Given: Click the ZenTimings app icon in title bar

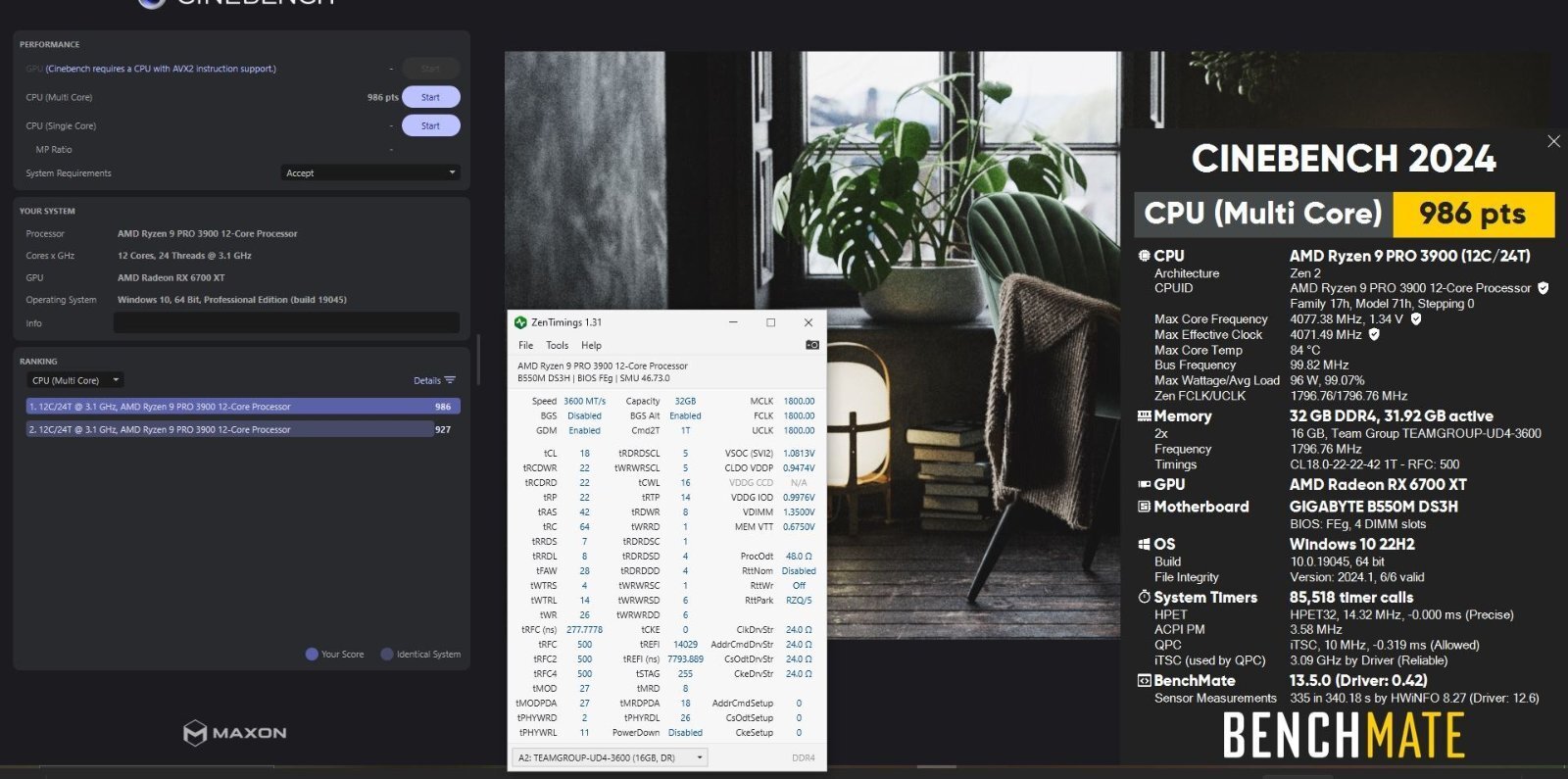Looking at the screenshot, I should click(x=520, y=322).
